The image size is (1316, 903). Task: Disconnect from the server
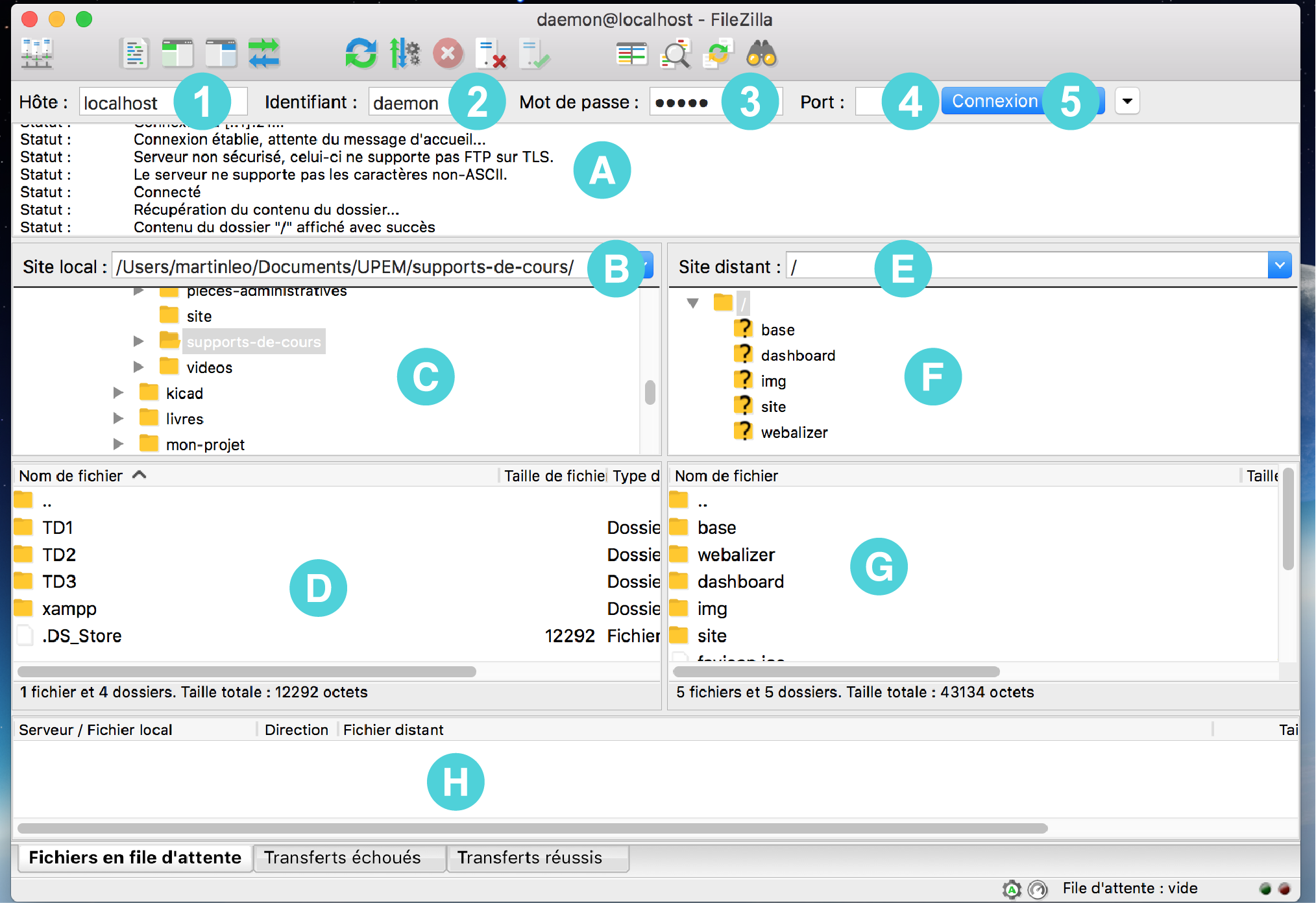[x=492, y=53]
